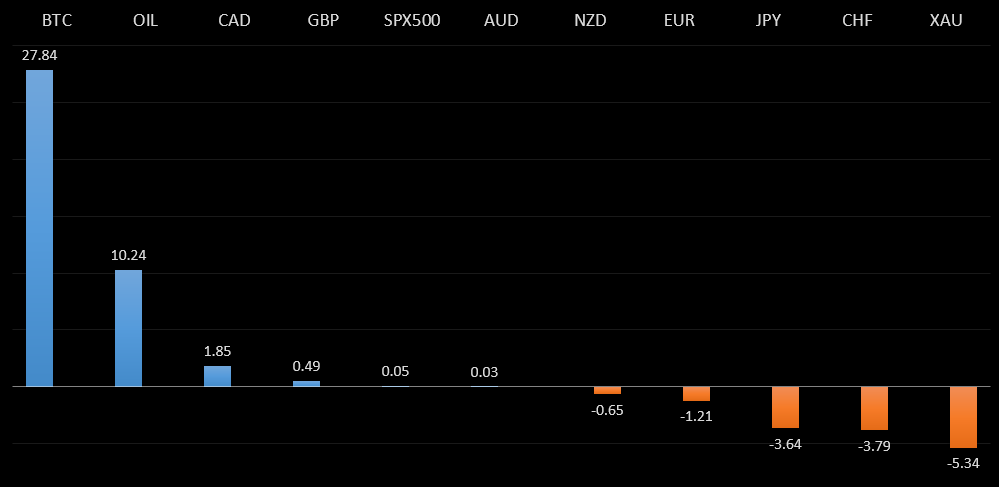Click the SPX500 axis label
This screenshot has width=999, height=487.
pyautogui.click(x=395, y=20)
